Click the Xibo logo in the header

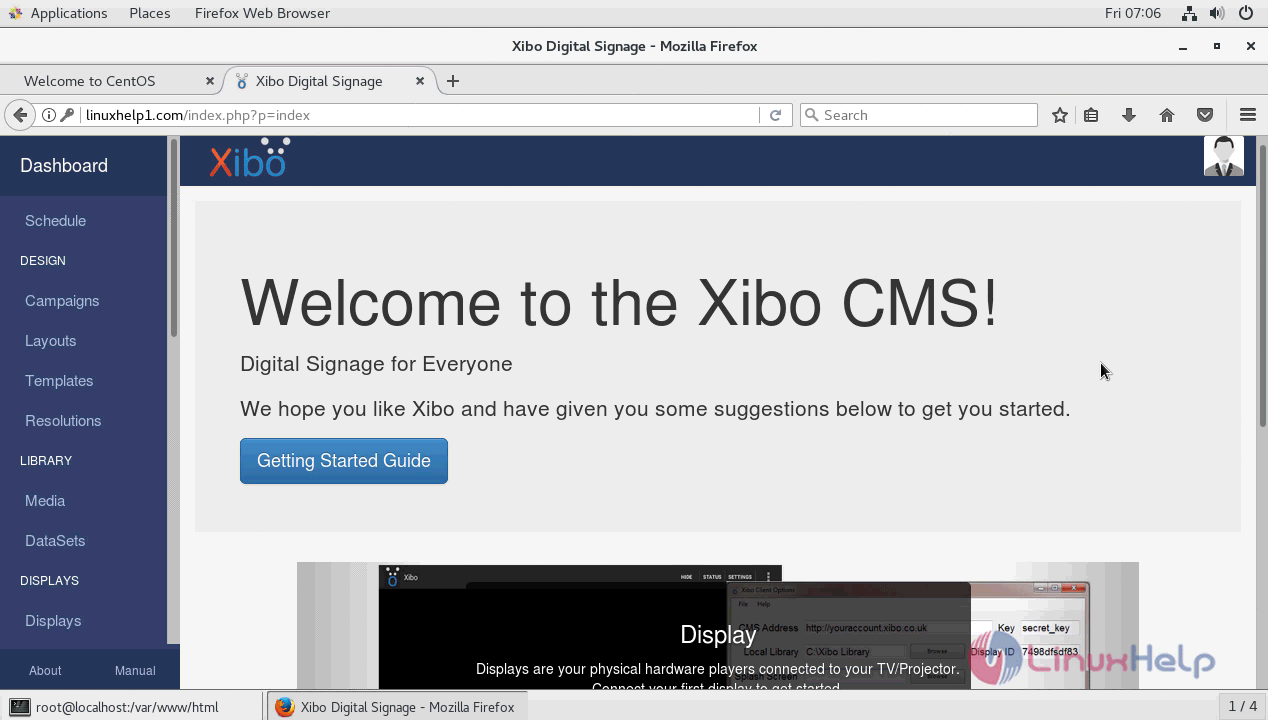click(x=250, y=158)
